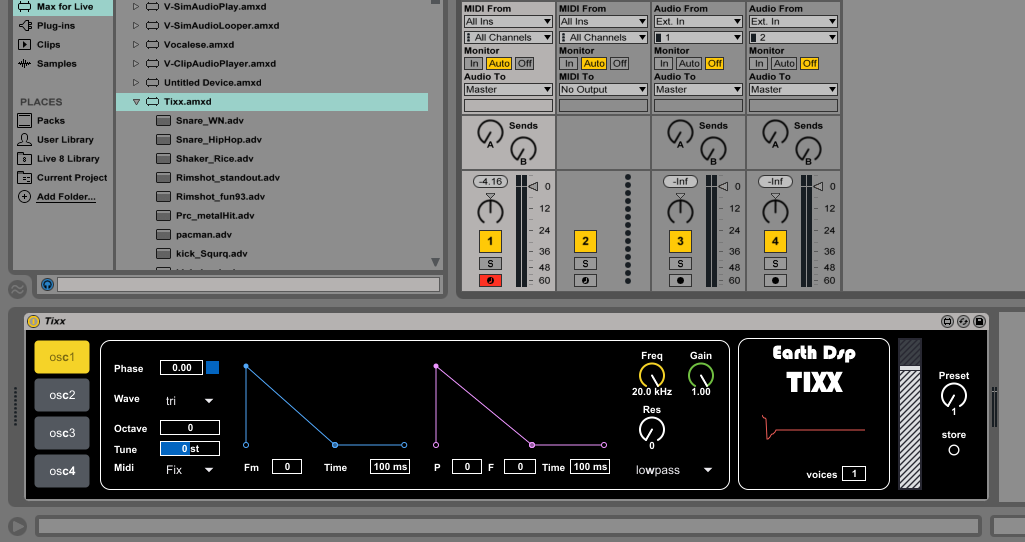Click the voices number field
This screenshot has width=1025, height=542.
point(853,474)
